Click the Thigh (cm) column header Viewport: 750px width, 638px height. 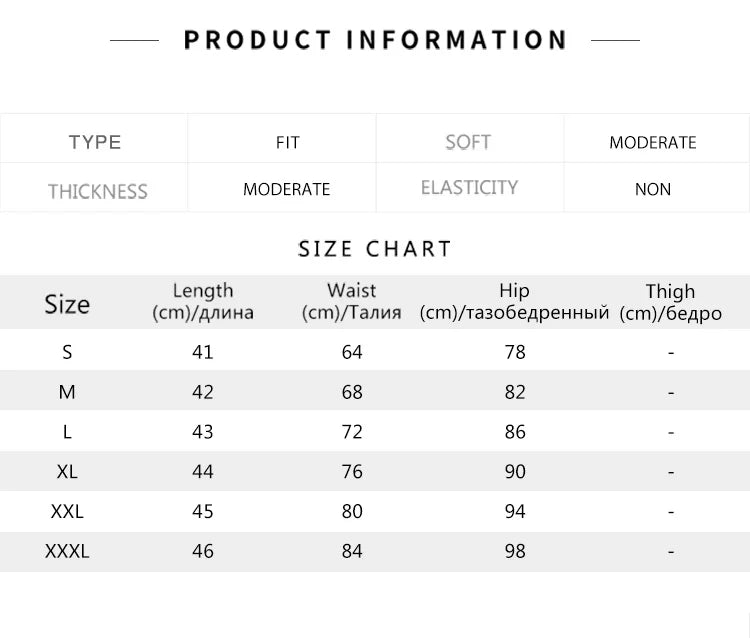click(x=670, y=302)
